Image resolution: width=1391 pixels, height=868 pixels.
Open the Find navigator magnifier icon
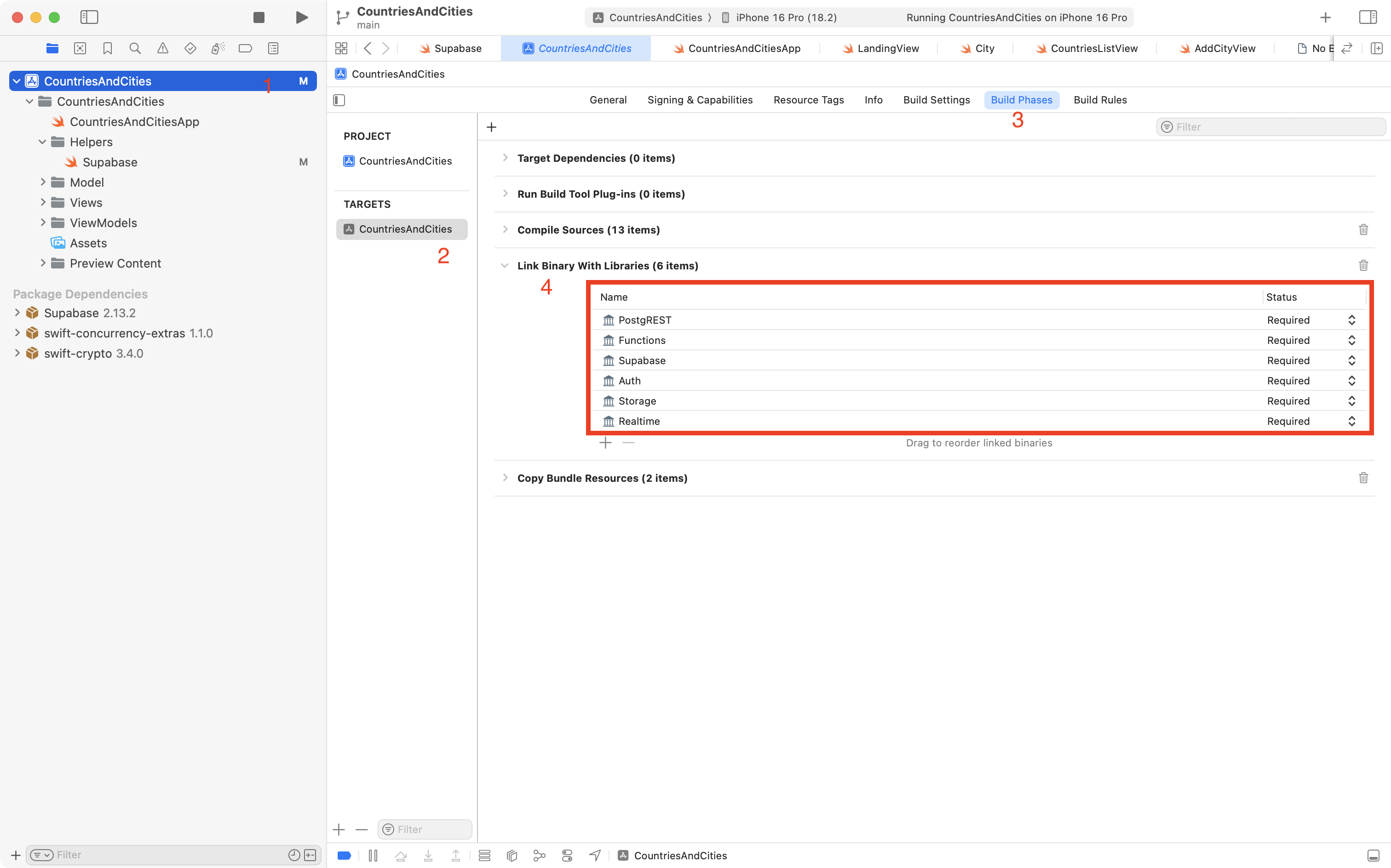(x=135, y=48)
